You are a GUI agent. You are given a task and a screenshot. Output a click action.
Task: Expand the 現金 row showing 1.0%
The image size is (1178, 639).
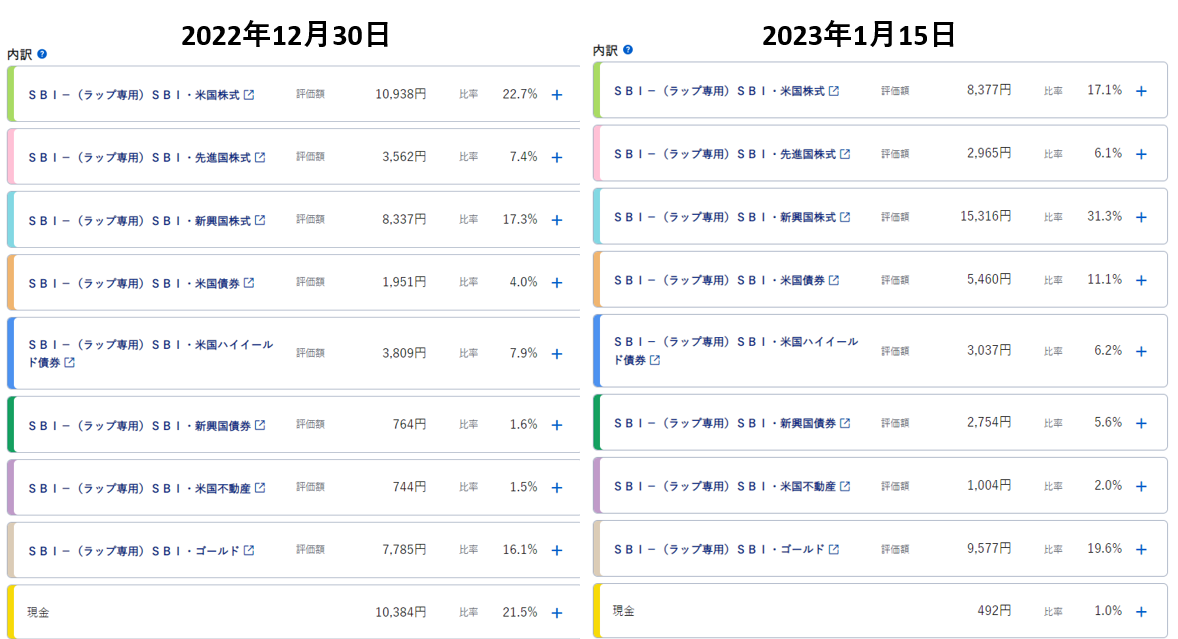(1141, 612)
